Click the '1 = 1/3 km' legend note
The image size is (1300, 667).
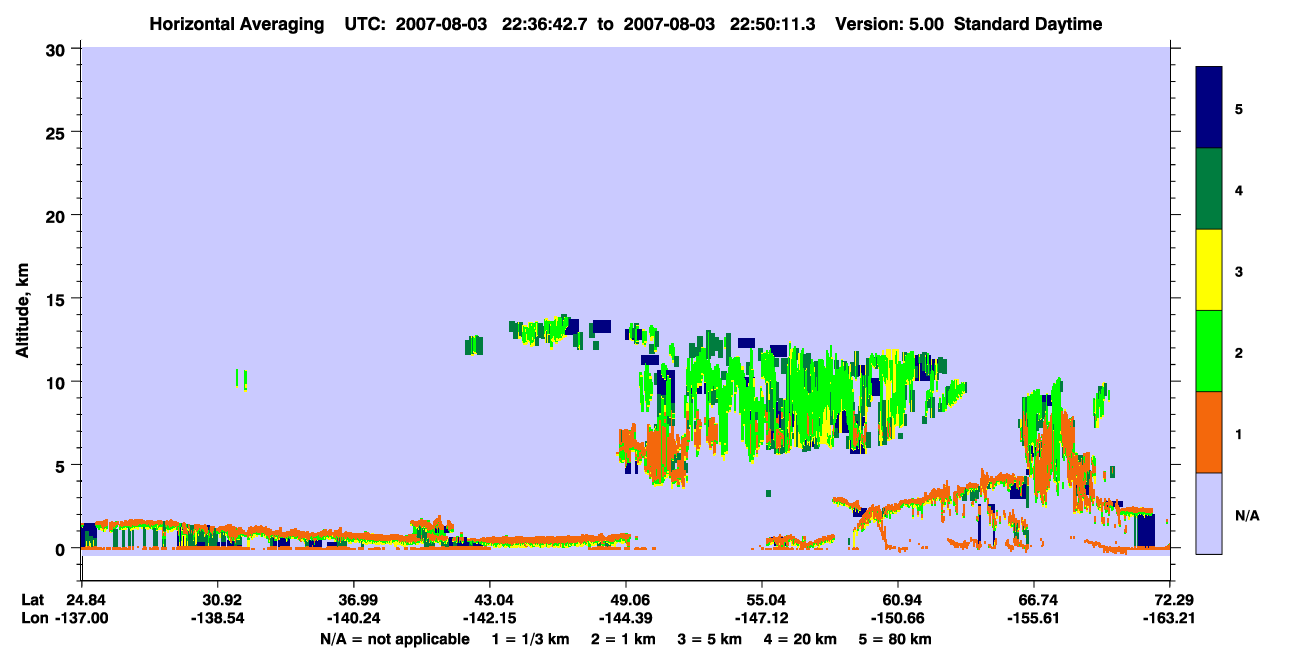pos(529,639)
